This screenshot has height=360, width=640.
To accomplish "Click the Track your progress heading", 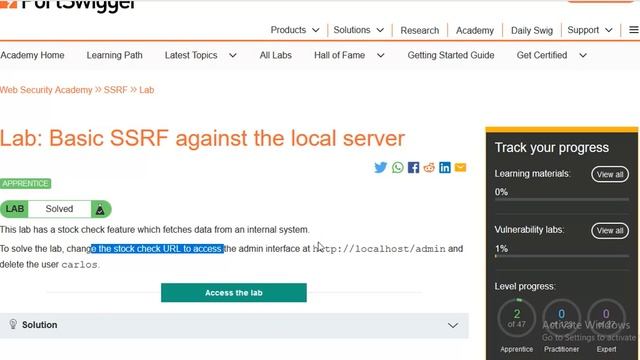I will tap(551, 147).
